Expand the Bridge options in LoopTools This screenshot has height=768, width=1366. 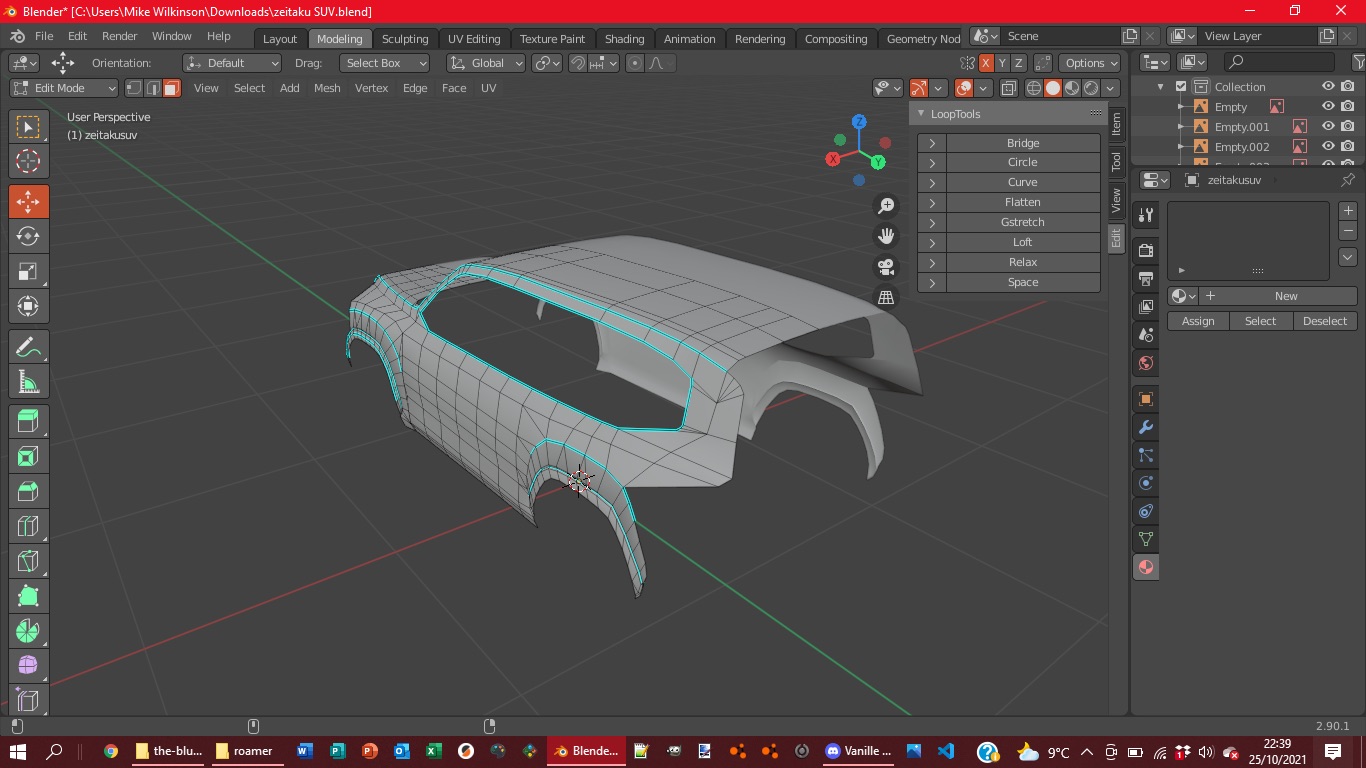(x=932, y=143)
